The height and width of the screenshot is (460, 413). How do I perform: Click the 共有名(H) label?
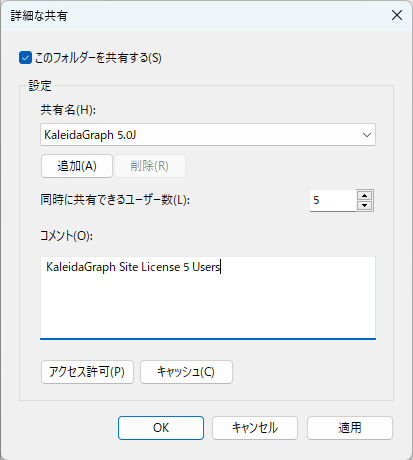point(68,109)
